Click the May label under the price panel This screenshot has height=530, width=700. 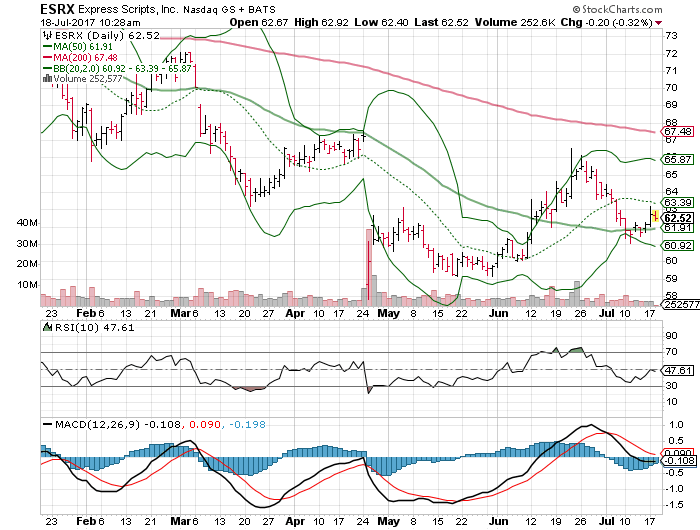pyautogui.click(x=388, y=313)
